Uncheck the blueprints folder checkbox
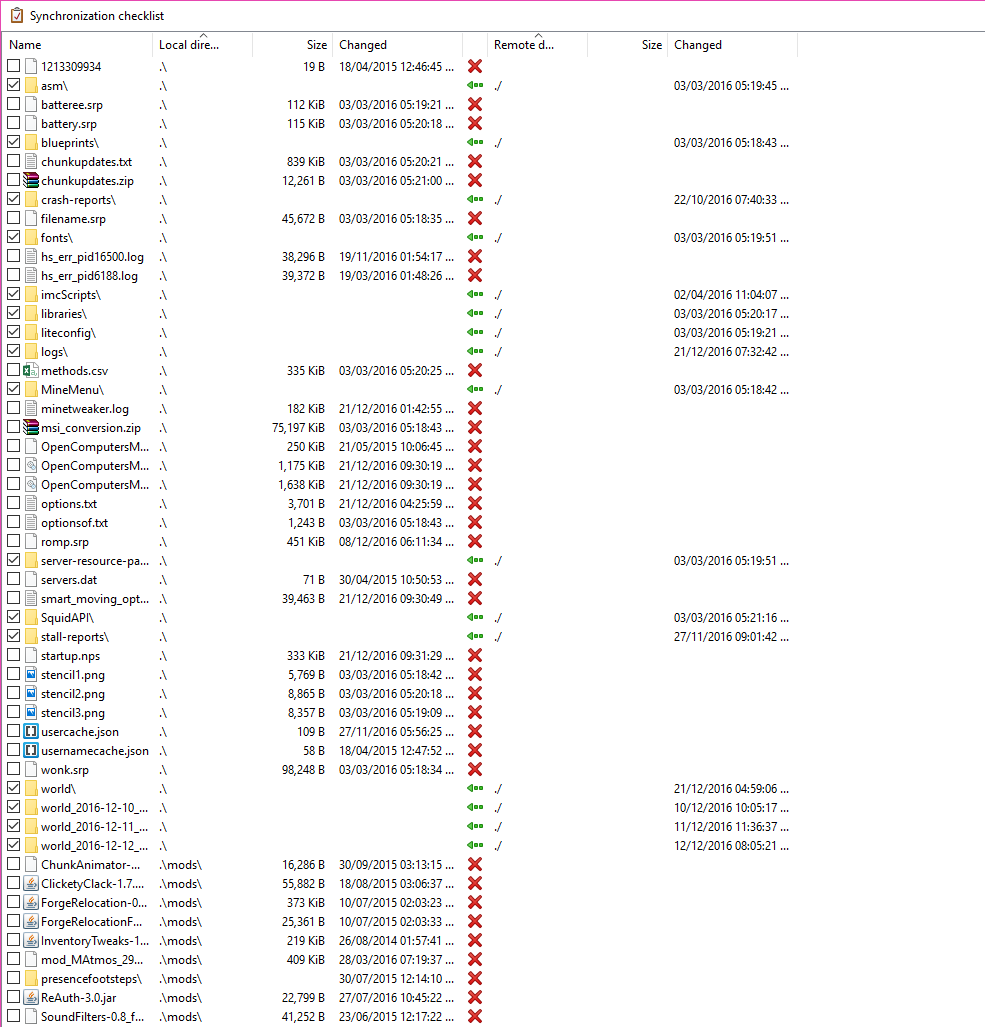985x1027 pixels. click(x=13, y=143)
